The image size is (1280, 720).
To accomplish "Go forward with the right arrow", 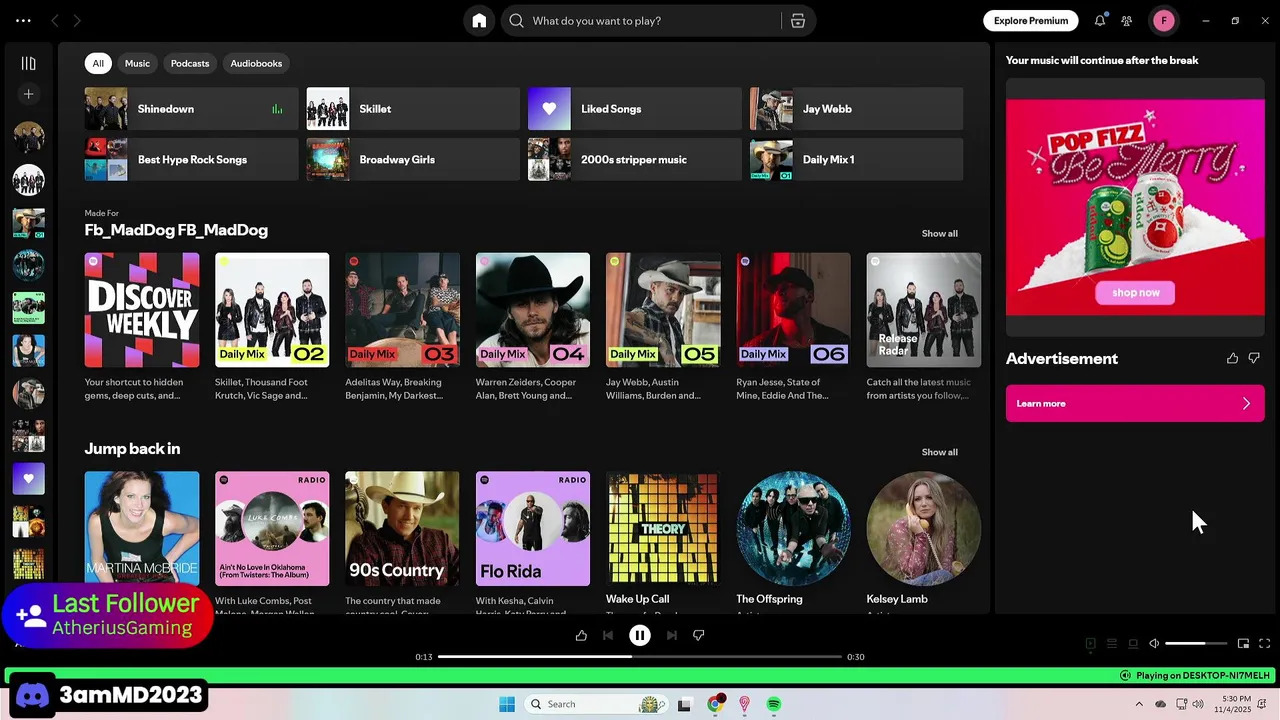I will [x=77, y=20].
